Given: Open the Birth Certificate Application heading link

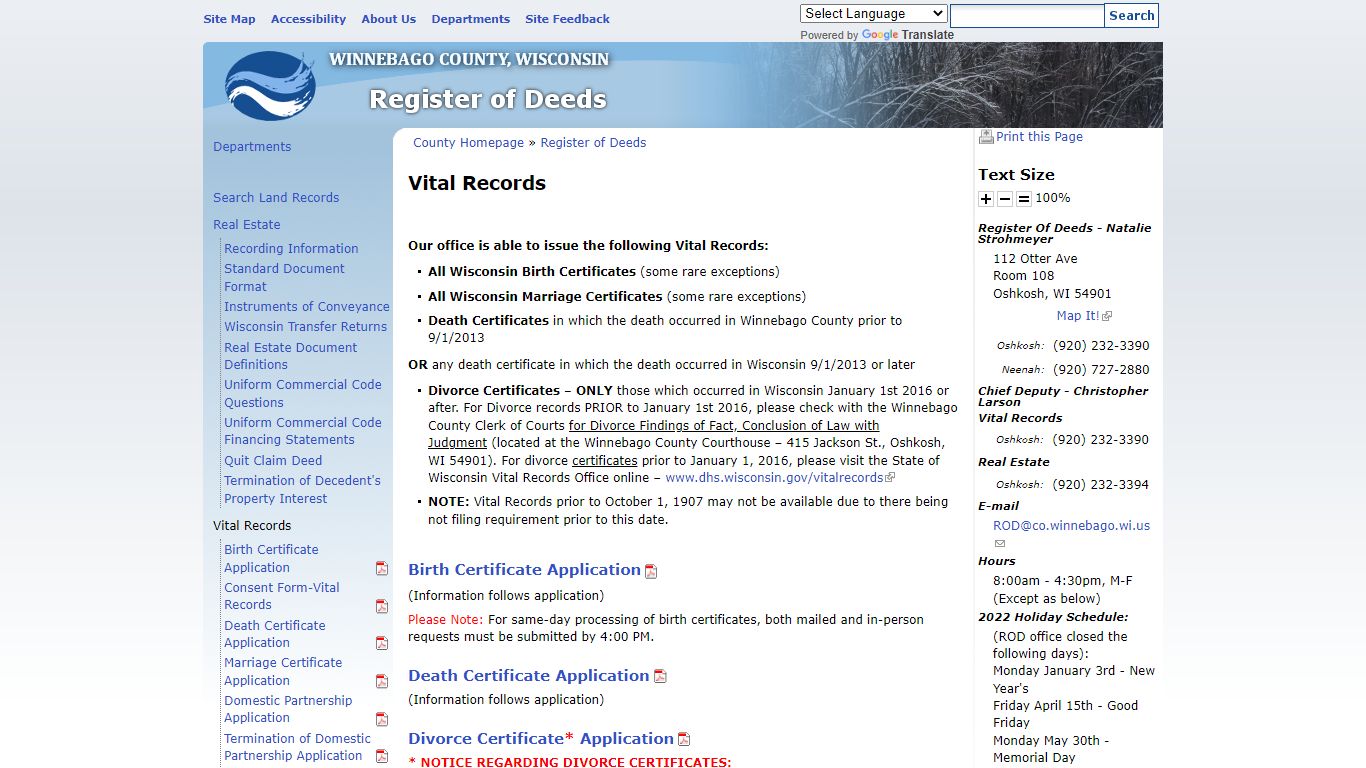Looking at the screenshot, I should 524,570.
